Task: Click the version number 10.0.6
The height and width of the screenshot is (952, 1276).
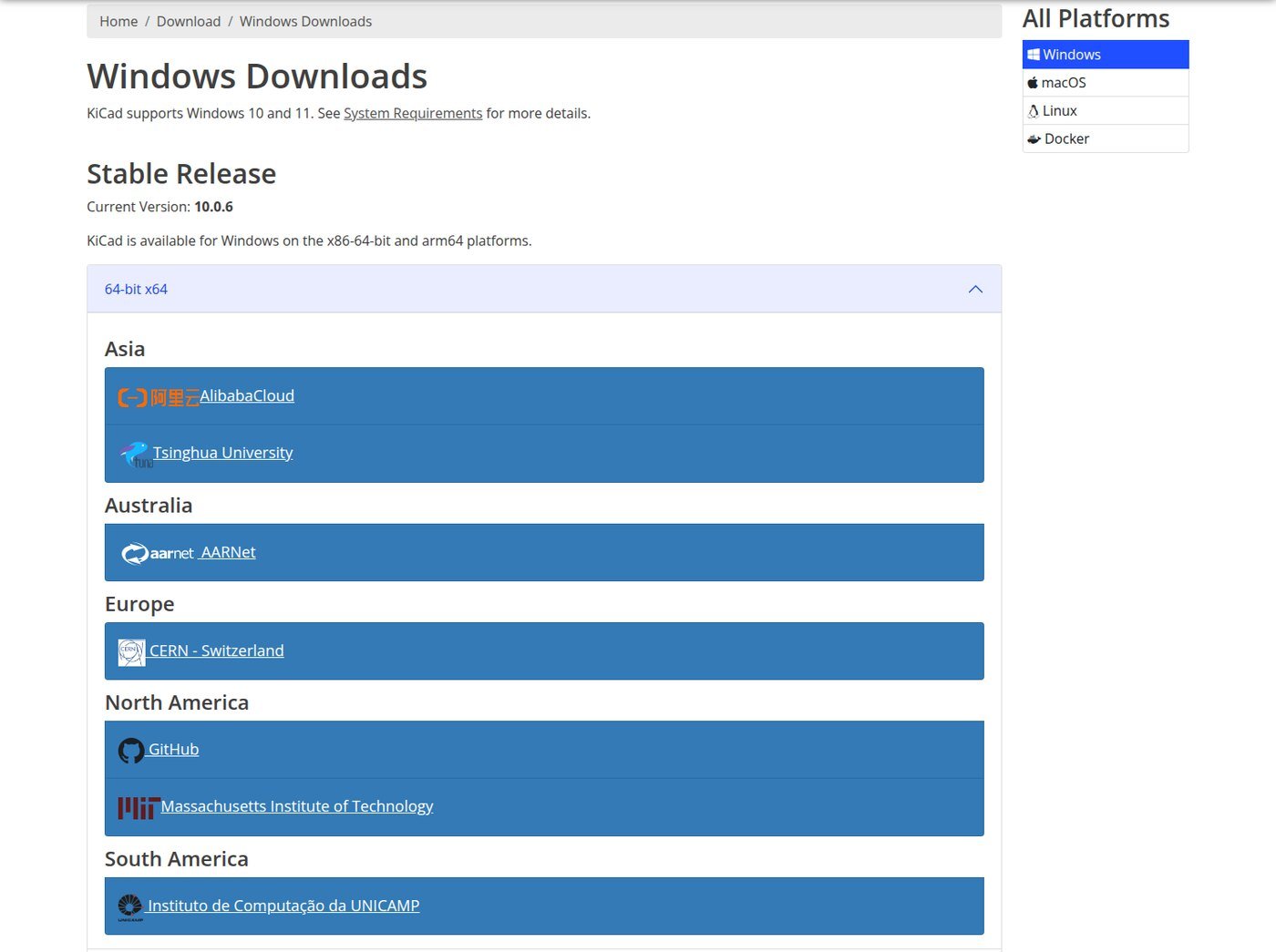Action: (x=213, y=207)
